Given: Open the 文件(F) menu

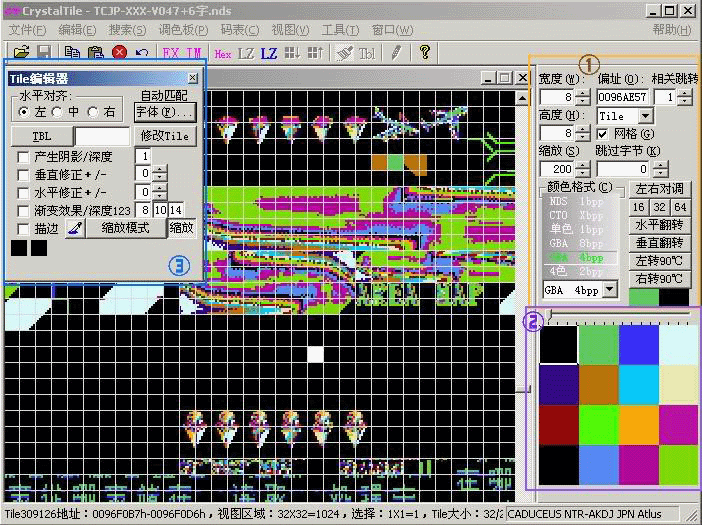Looking at the screenshot, I should click(x=27, y=30).
